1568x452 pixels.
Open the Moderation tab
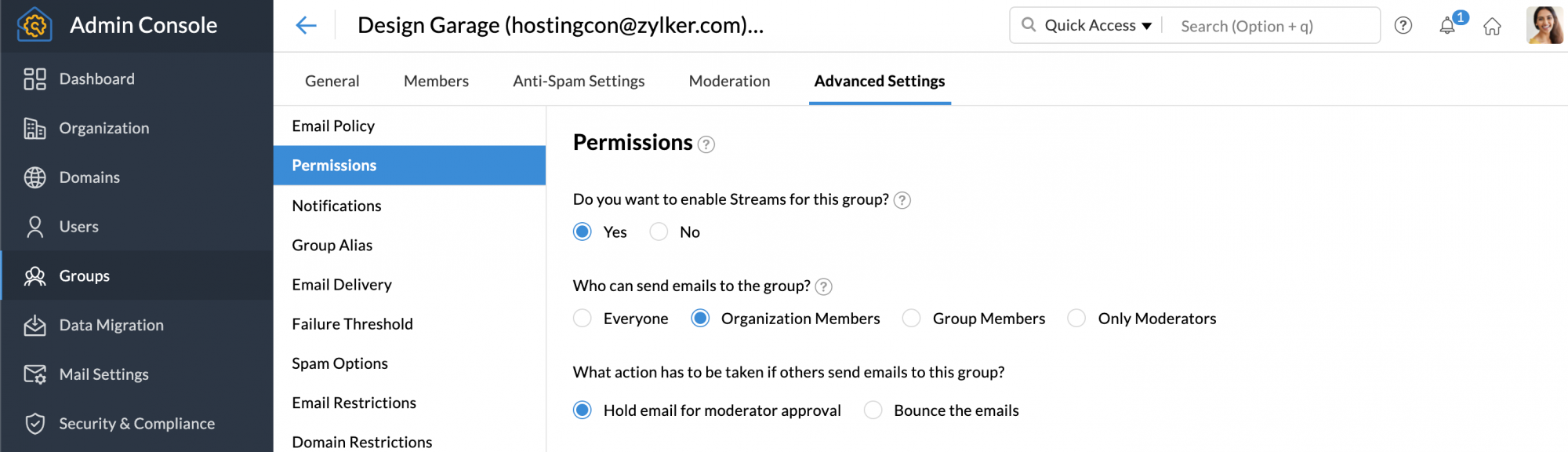pos(729,82)
